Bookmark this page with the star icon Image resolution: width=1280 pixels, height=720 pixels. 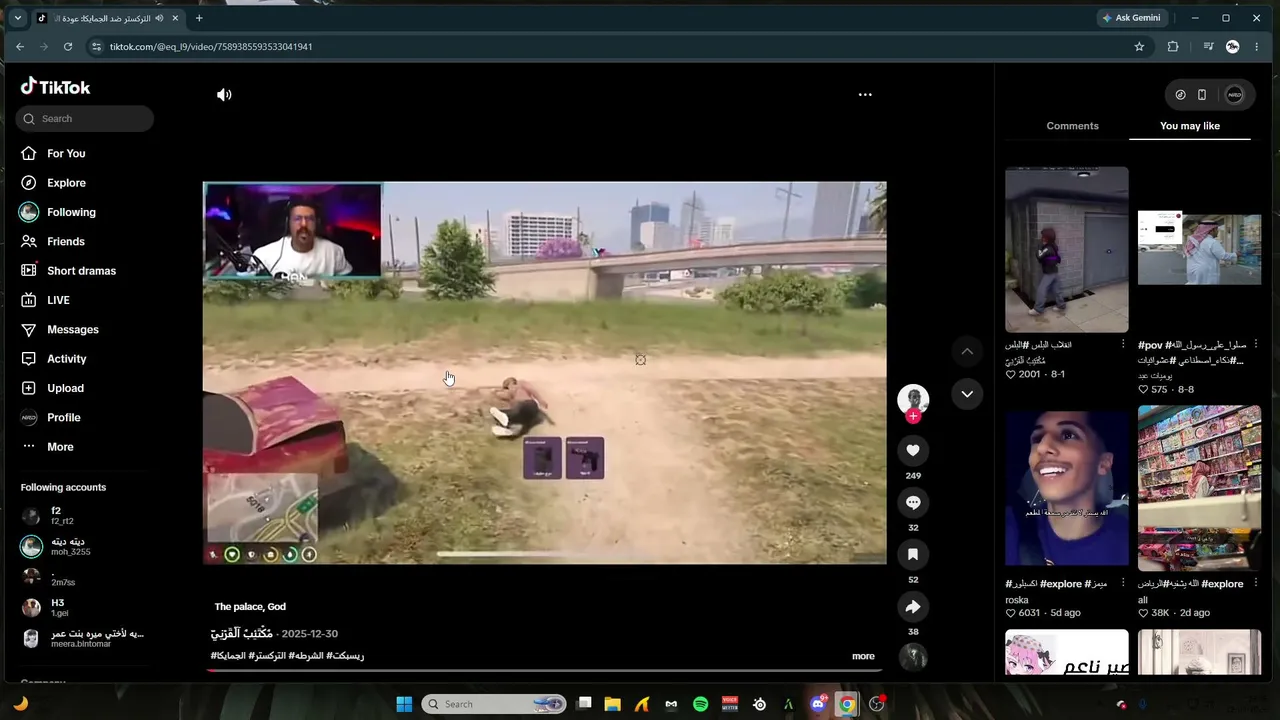tap(1139, 47)
